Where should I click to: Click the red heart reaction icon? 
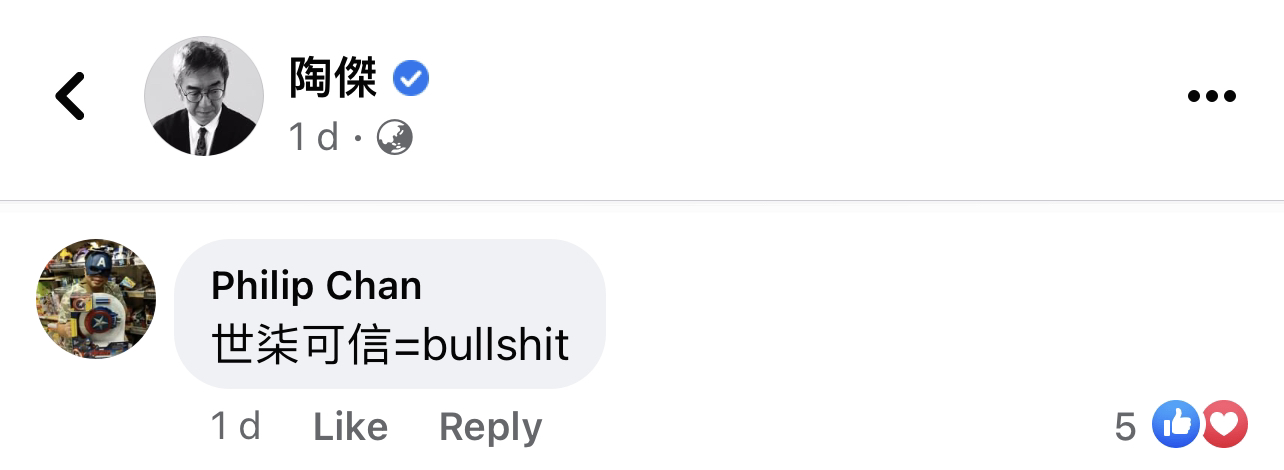tap(1224, 425)
